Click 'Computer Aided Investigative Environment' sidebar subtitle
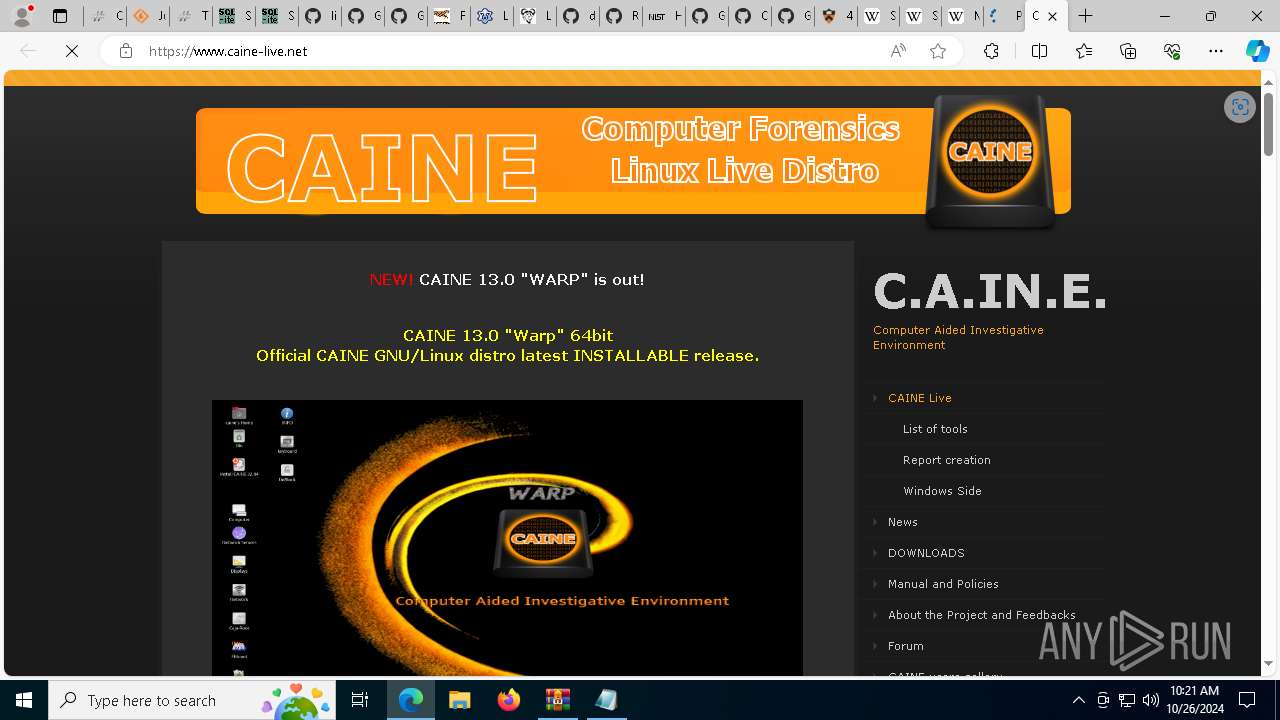Image resolution: width=1280 pixels, height=720 pixels. click(x=958, y=337)
